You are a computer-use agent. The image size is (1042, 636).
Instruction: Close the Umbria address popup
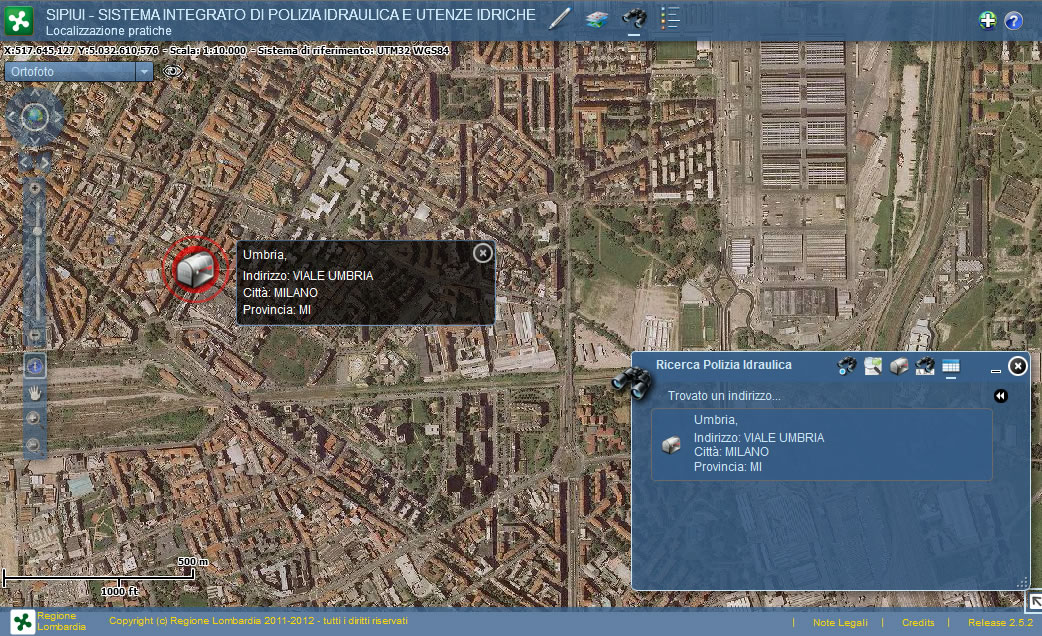(x=483, y=253)
